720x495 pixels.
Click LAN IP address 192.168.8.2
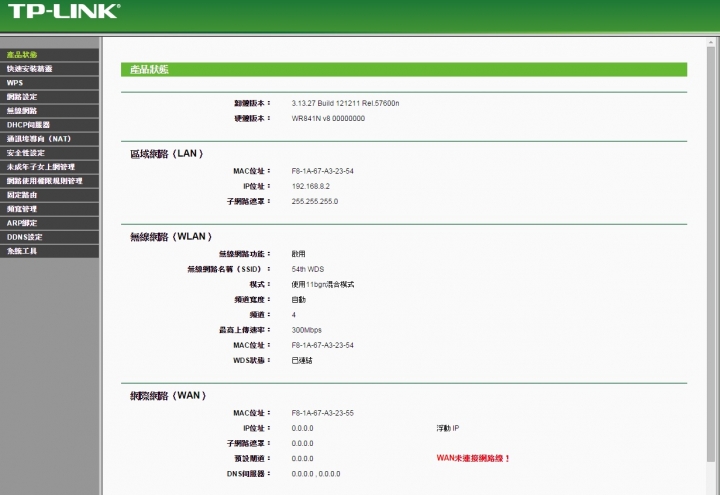(310, 186)
